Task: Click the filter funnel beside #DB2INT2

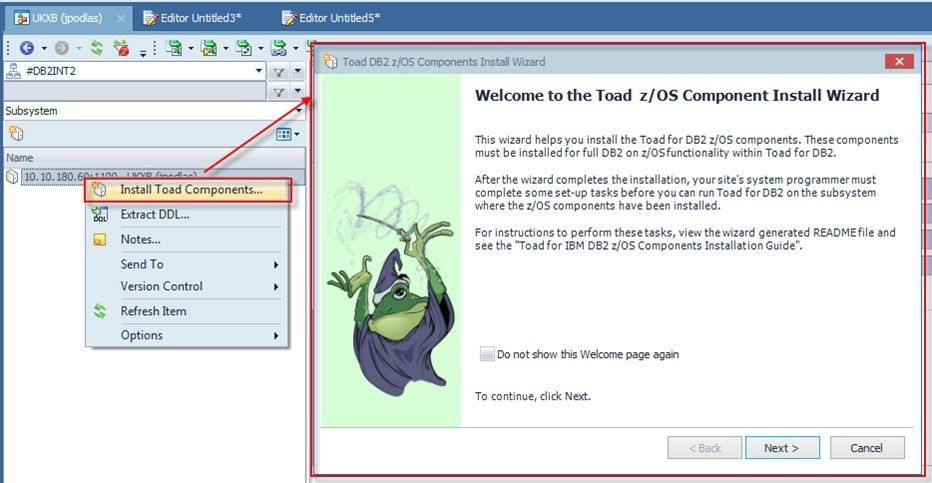Action: point(278,72)
